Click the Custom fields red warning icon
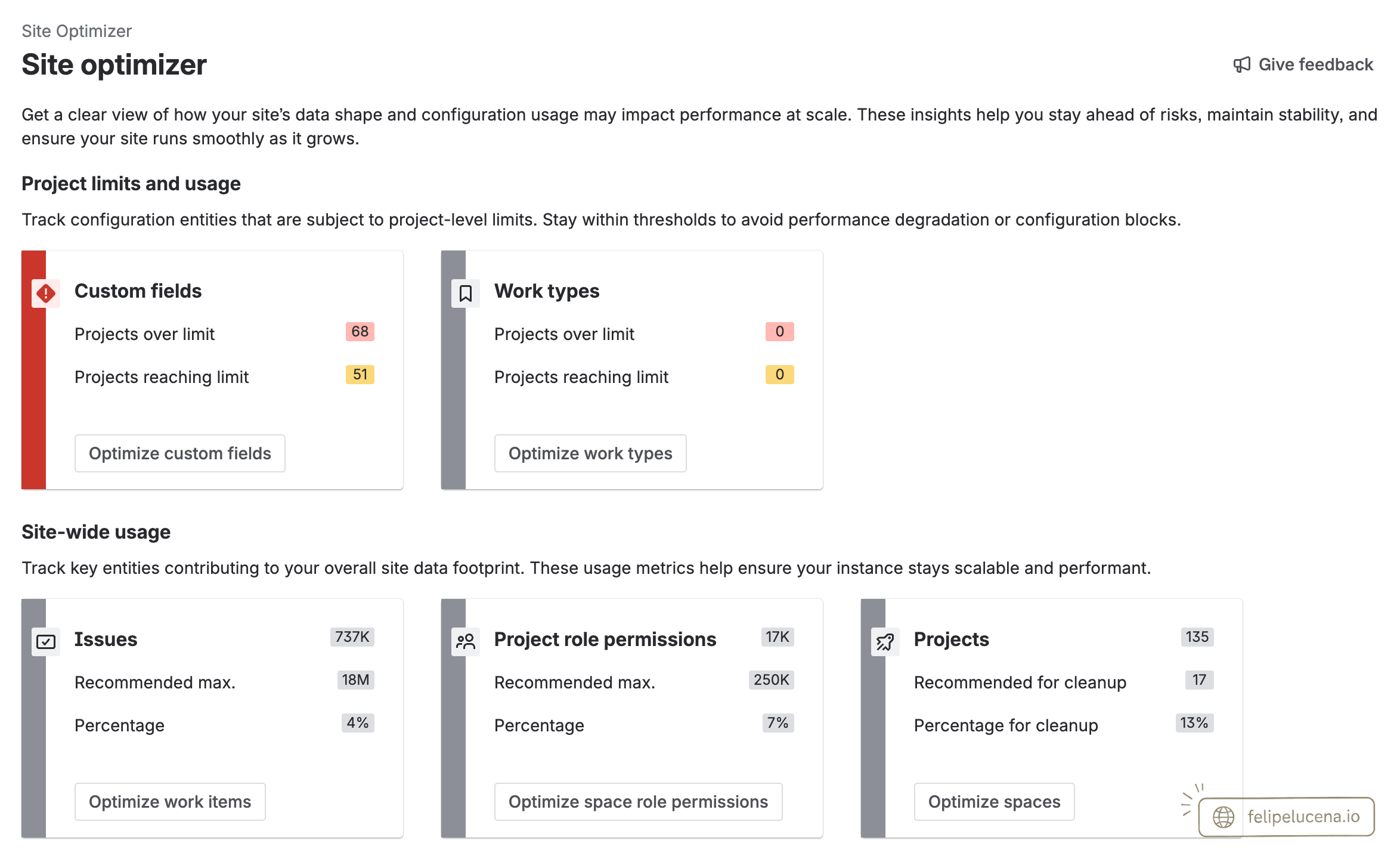The image size is (1400, 859). pos(46,293)
